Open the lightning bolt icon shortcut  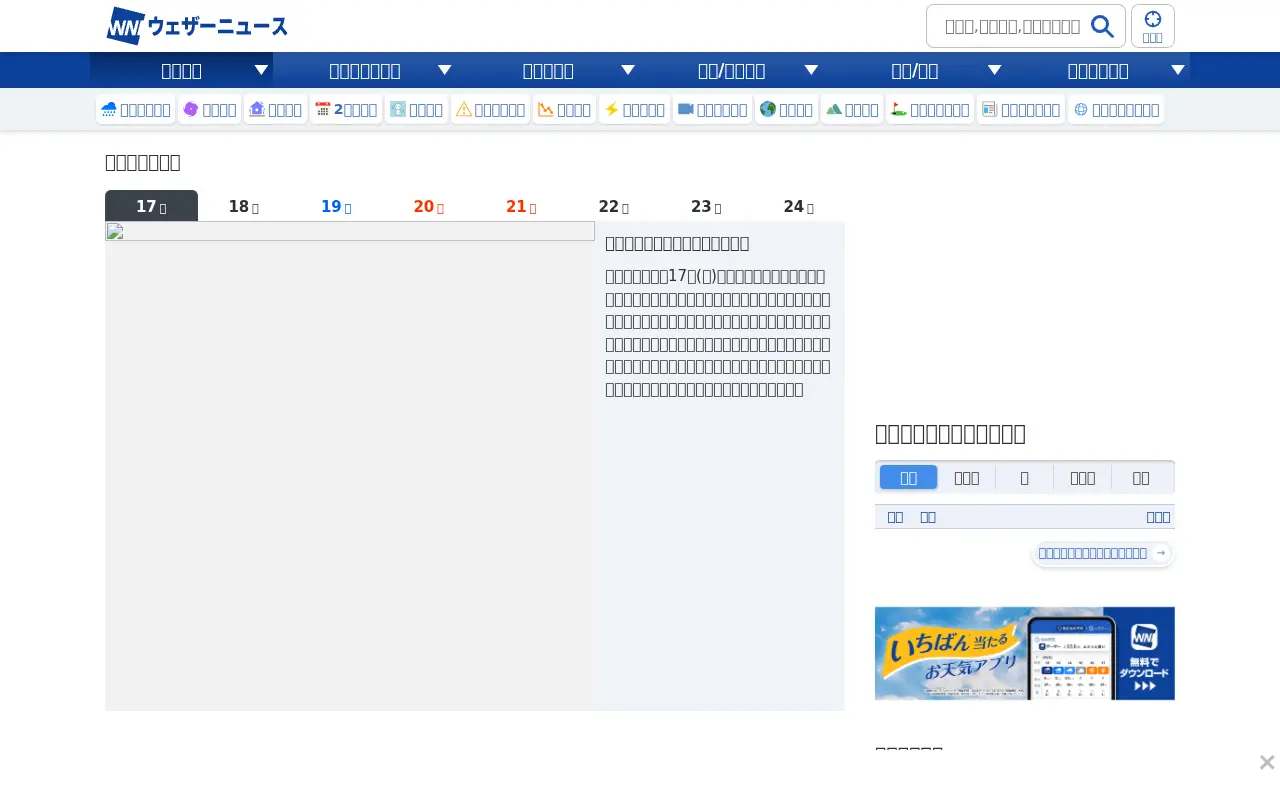point(635,110)
